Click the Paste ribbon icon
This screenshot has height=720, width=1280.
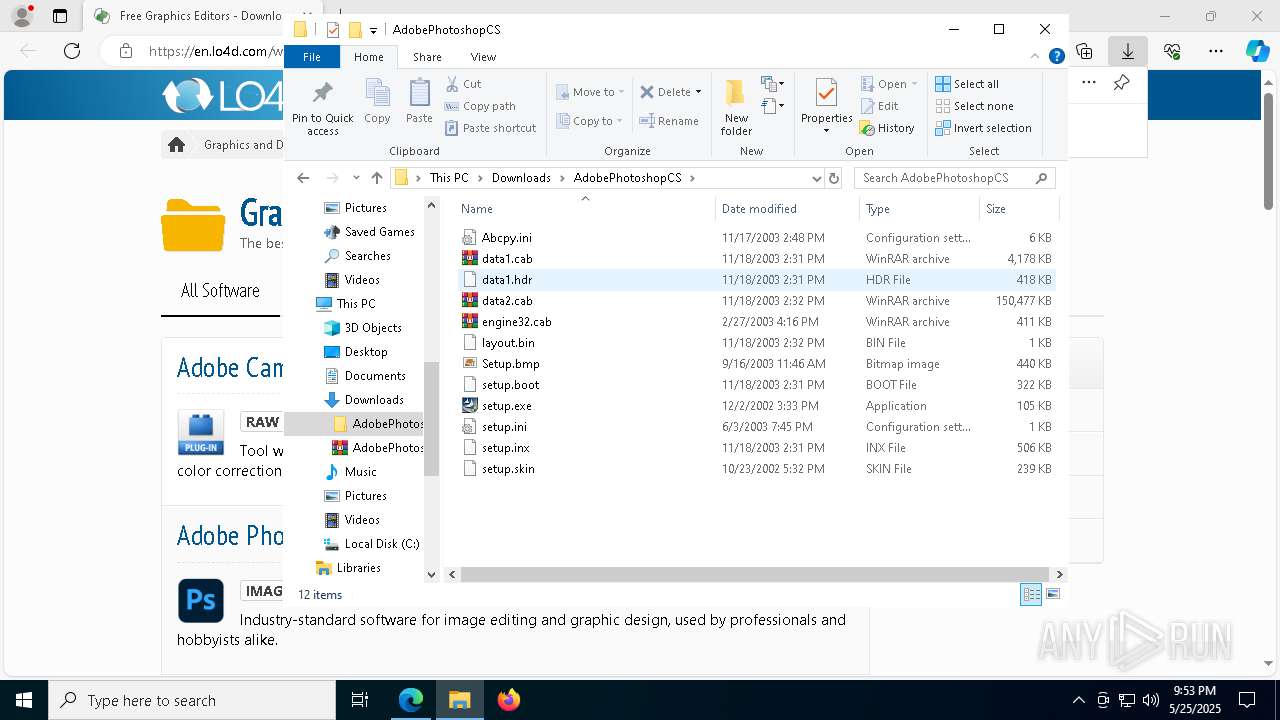click(419, 102)
